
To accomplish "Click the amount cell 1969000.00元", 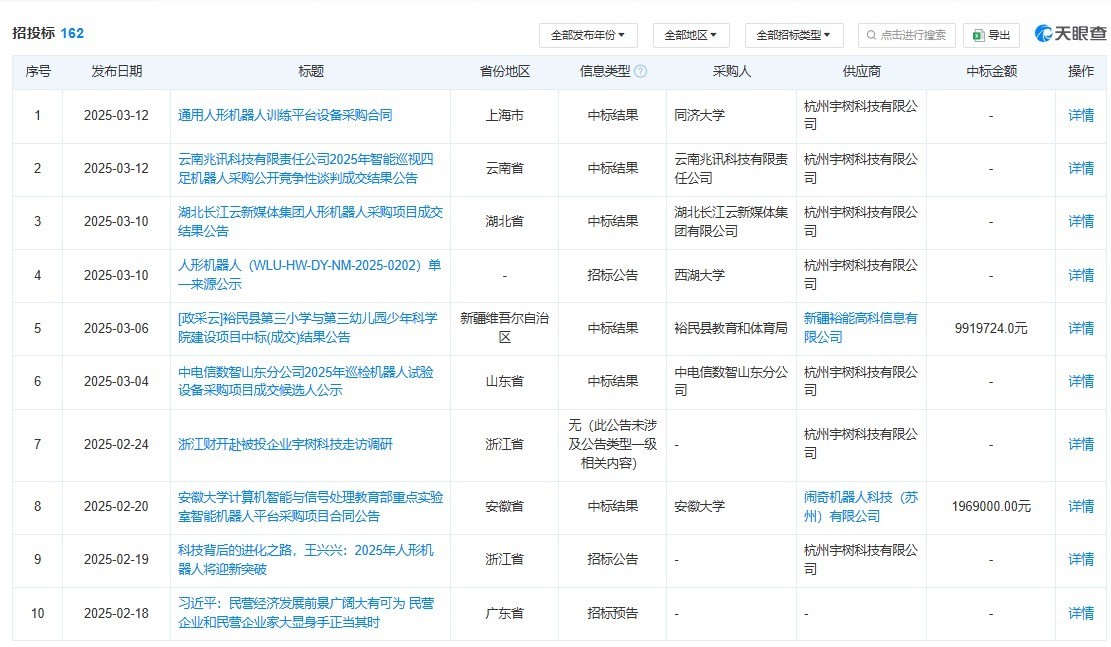I will (x=991, y=507).
